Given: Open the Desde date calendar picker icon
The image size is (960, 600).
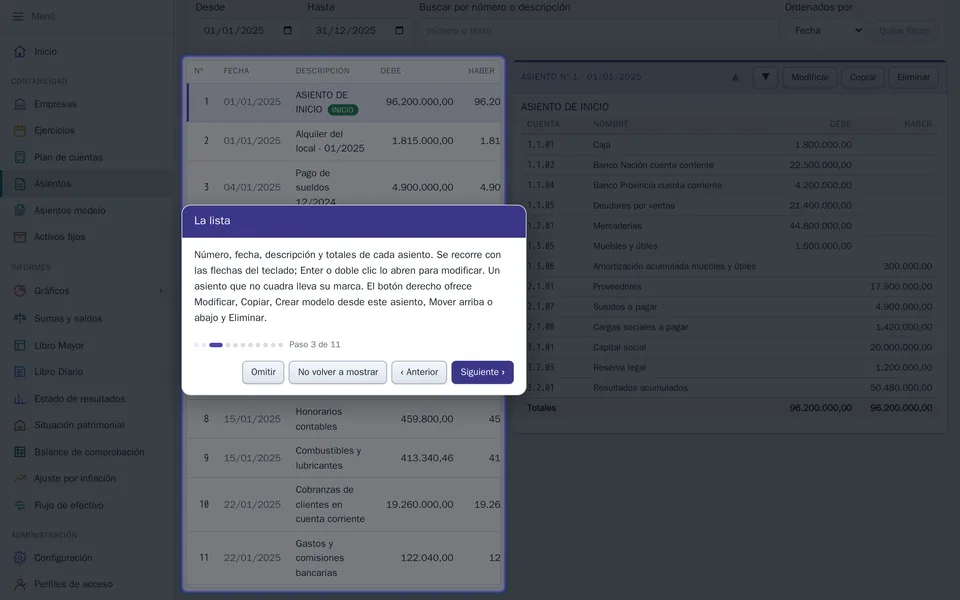Looking at the screenshot, I should tap(288, 30).
